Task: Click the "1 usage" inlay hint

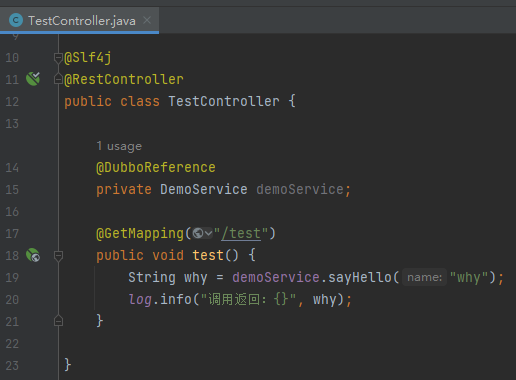Action: click(119, 146)
